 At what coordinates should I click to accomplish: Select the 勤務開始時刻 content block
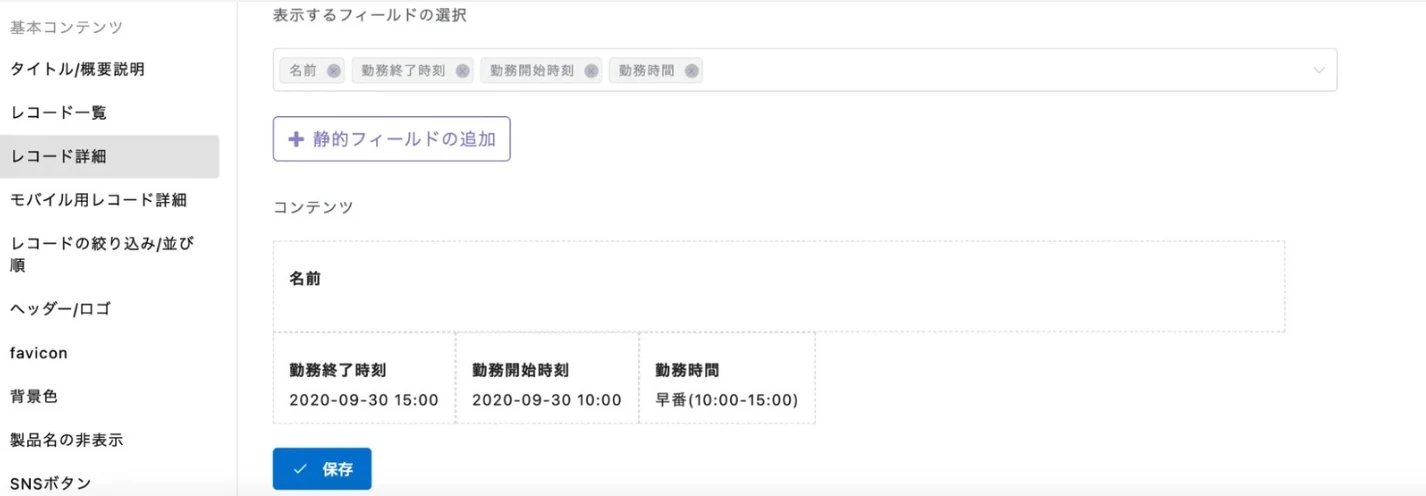pyautogui.click(x=547, y=378)
